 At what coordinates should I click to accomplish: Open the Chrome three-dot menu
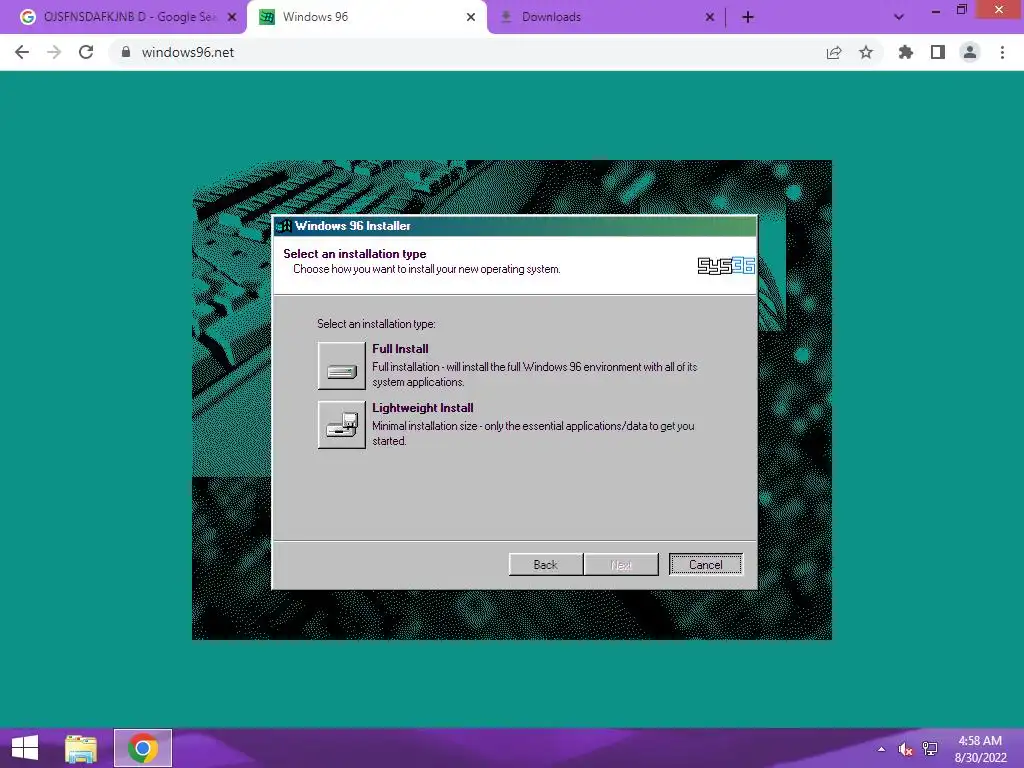click(x=1002, y=52)
